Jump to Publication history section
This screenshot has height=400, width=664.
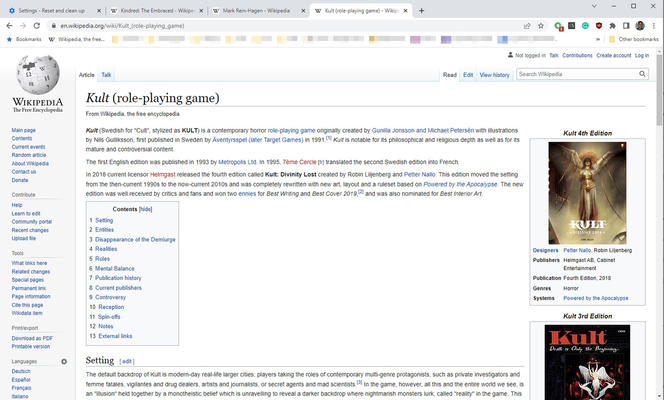(x=118, y=278)
